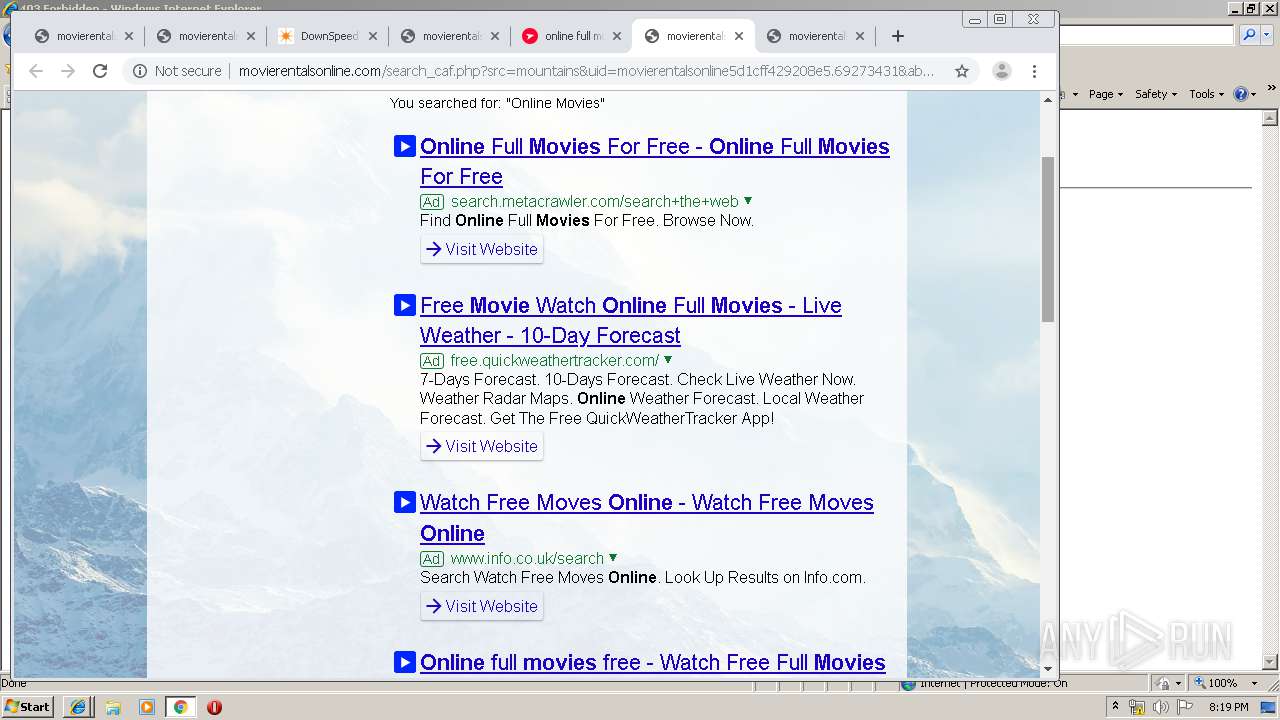Open Online Full Movies For Free link
Image resolution: width=1280 pixels, height=720 pixels.
coord(655,161)
